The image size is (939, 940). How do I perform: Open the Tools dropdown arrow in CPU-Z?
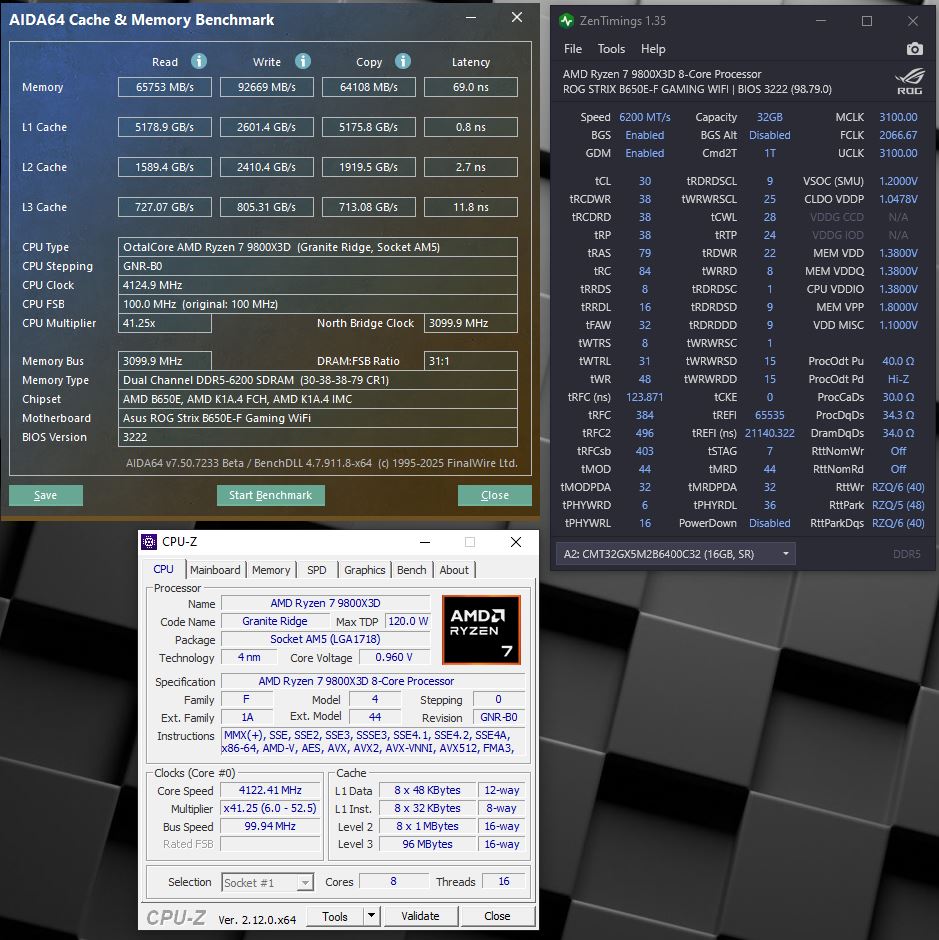pyautogui.click(x=372, y=916)
